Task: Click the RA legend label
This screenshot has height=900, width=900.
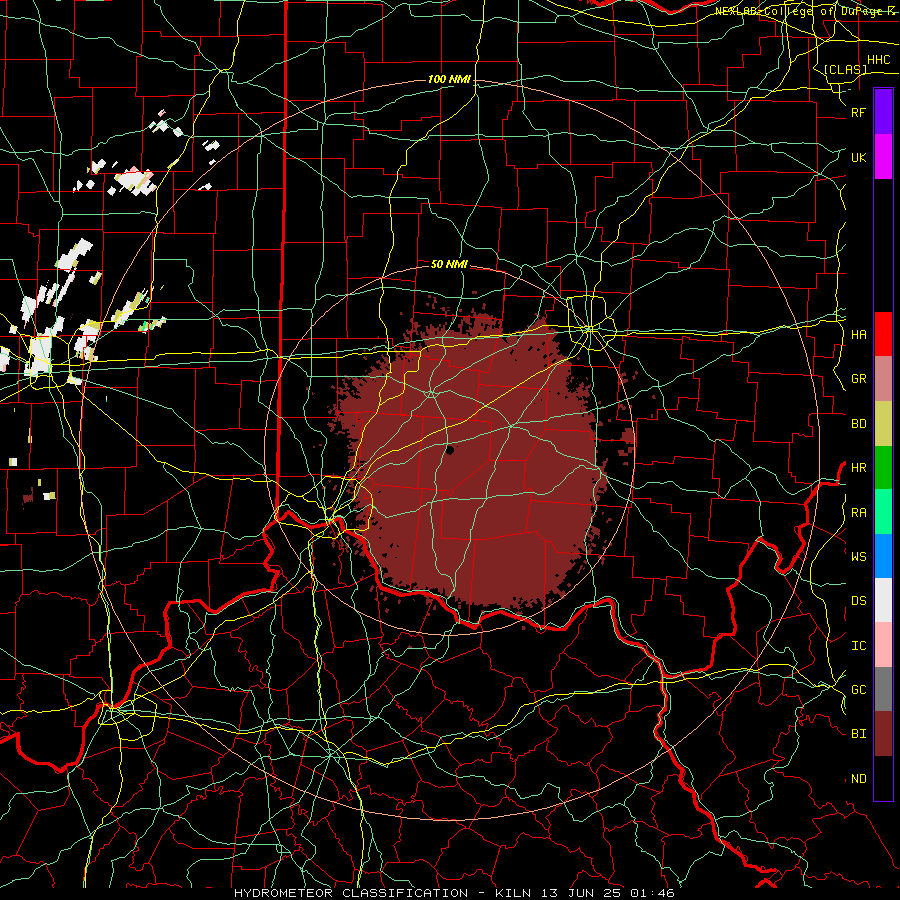Action: coord(858,512)
